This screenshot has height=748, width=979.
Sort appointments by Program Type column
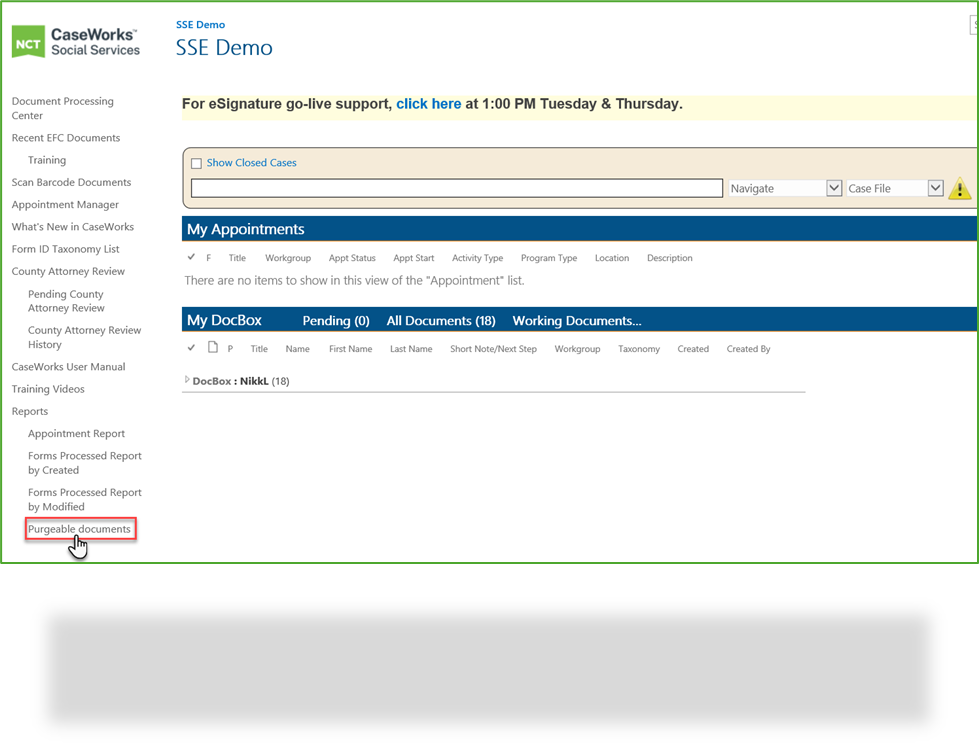click(x=549, y=258)
